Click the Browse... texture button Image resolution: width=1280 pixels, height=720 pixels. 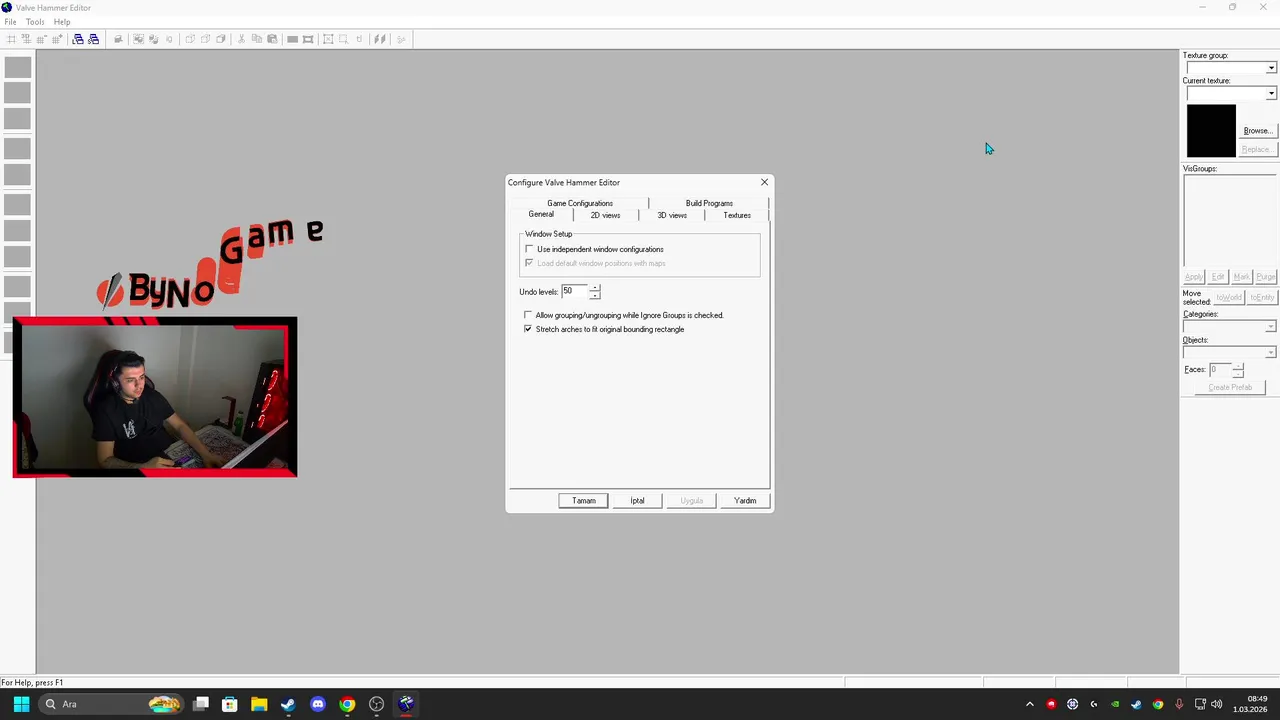(1257, 131)
